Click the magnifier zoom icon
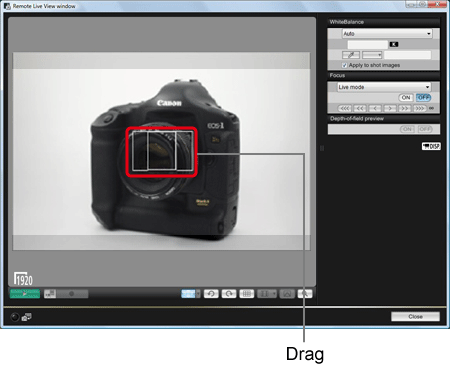Image resolution: width=450 pixels, height=366 pixels. click(x=305, y=294)
